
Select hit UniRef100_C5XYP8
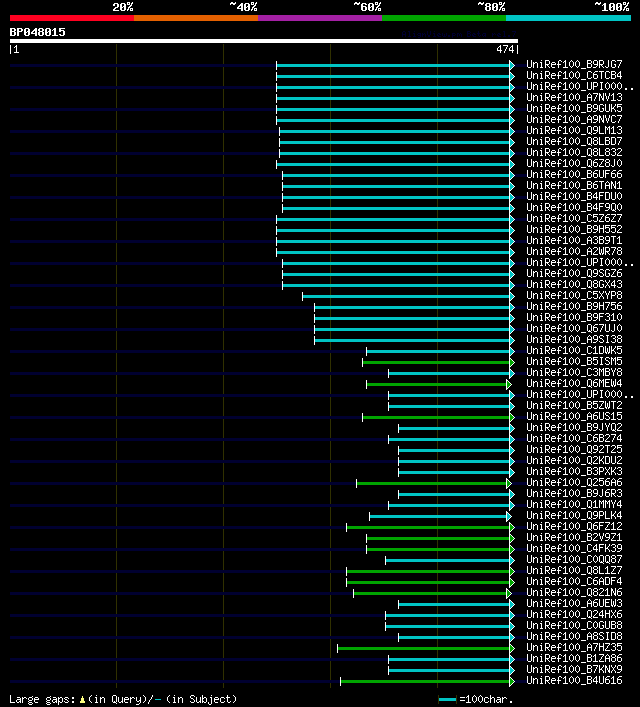point(574,295)
